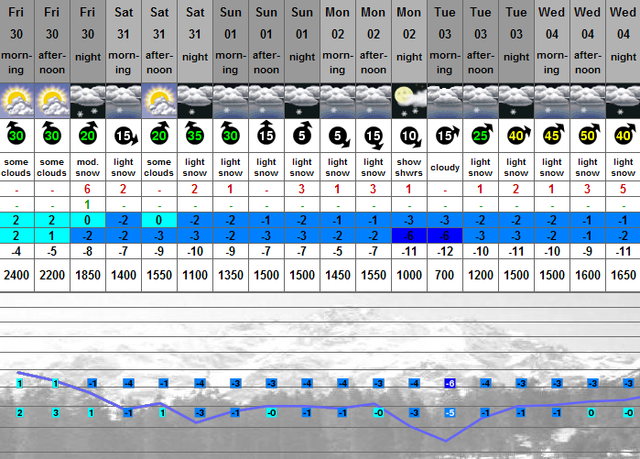640x459 pixels.
Task: Select the Mon 02 morning column header
Action: (338, 41)
